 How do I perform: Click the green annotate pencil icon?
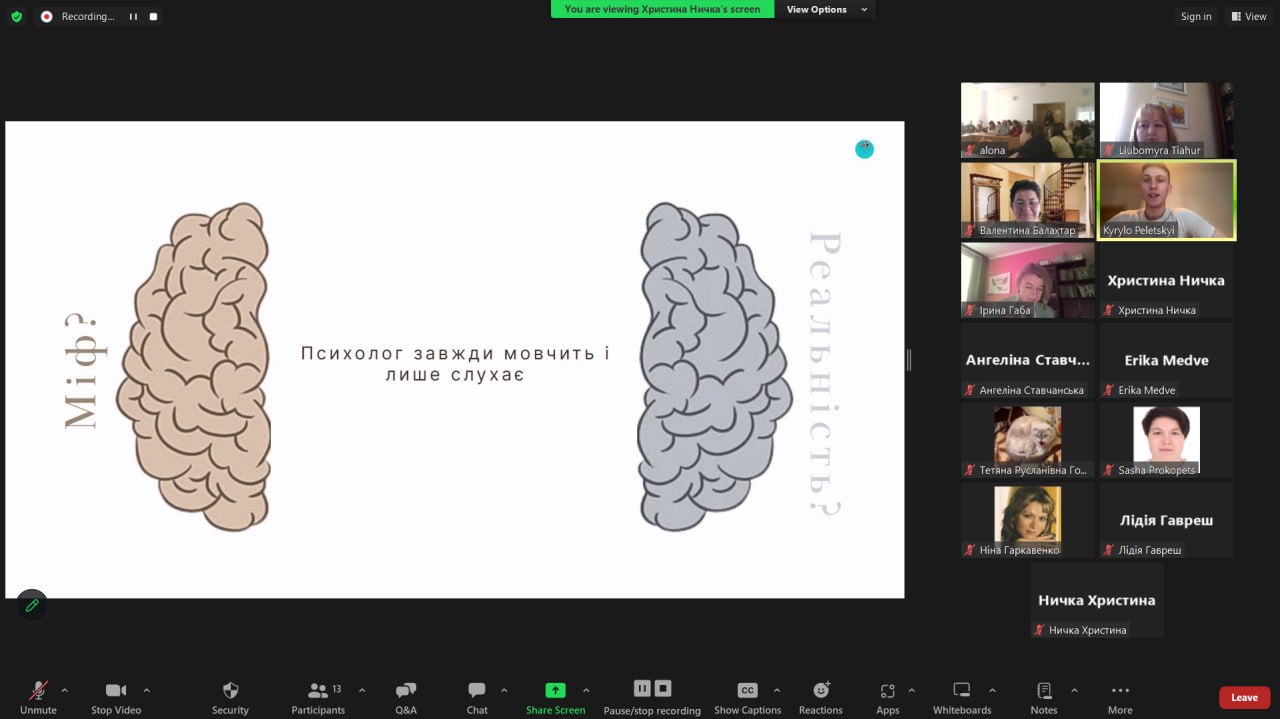[x=32, y=605]
